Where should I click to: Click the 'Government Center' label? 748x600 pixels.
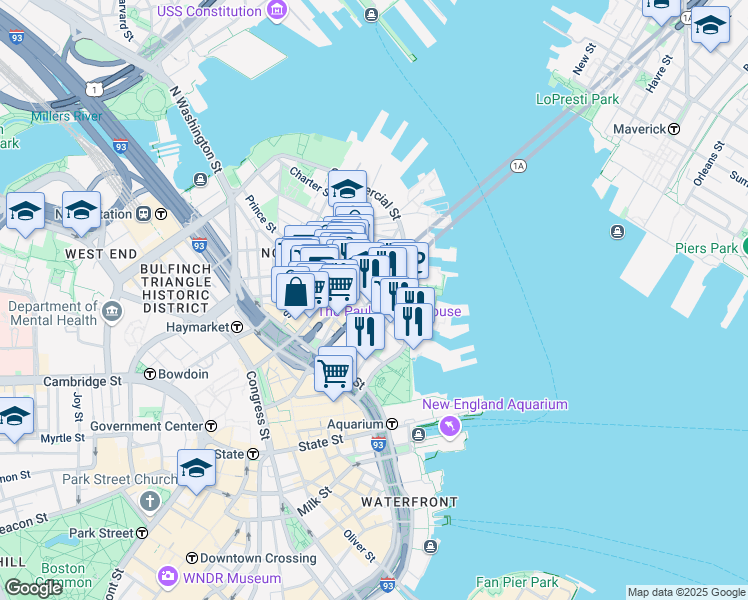click(x=146, y=426)
